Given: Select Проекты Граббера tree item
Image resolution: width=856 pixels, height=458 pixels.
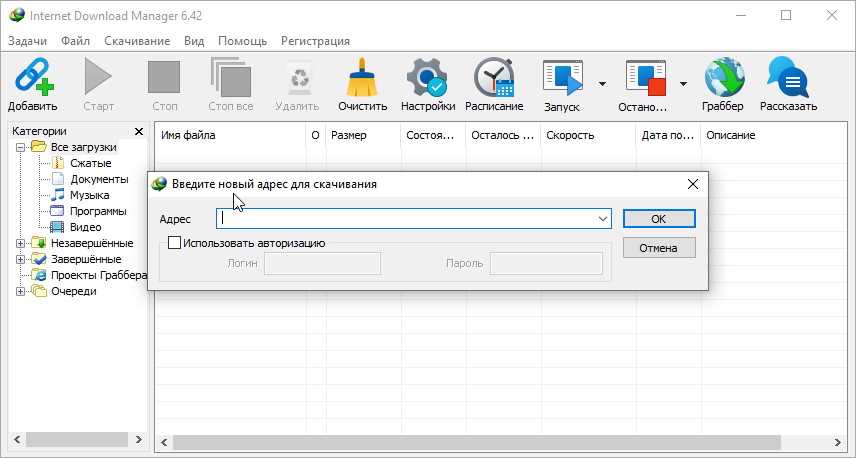Looking at the screenshot, I should 99,275.
